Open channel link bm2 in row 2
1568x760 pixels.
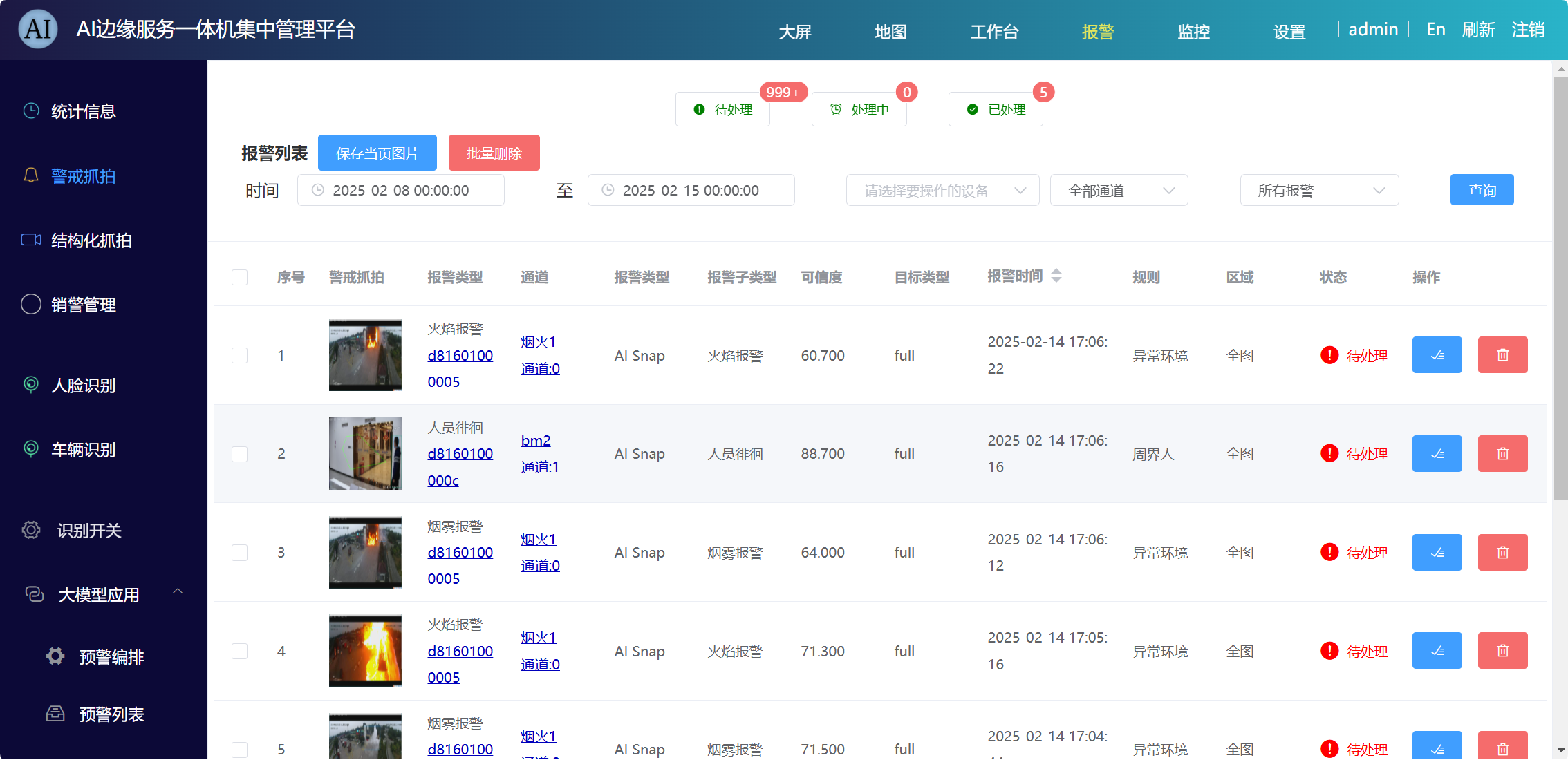[x=536, y=440]
